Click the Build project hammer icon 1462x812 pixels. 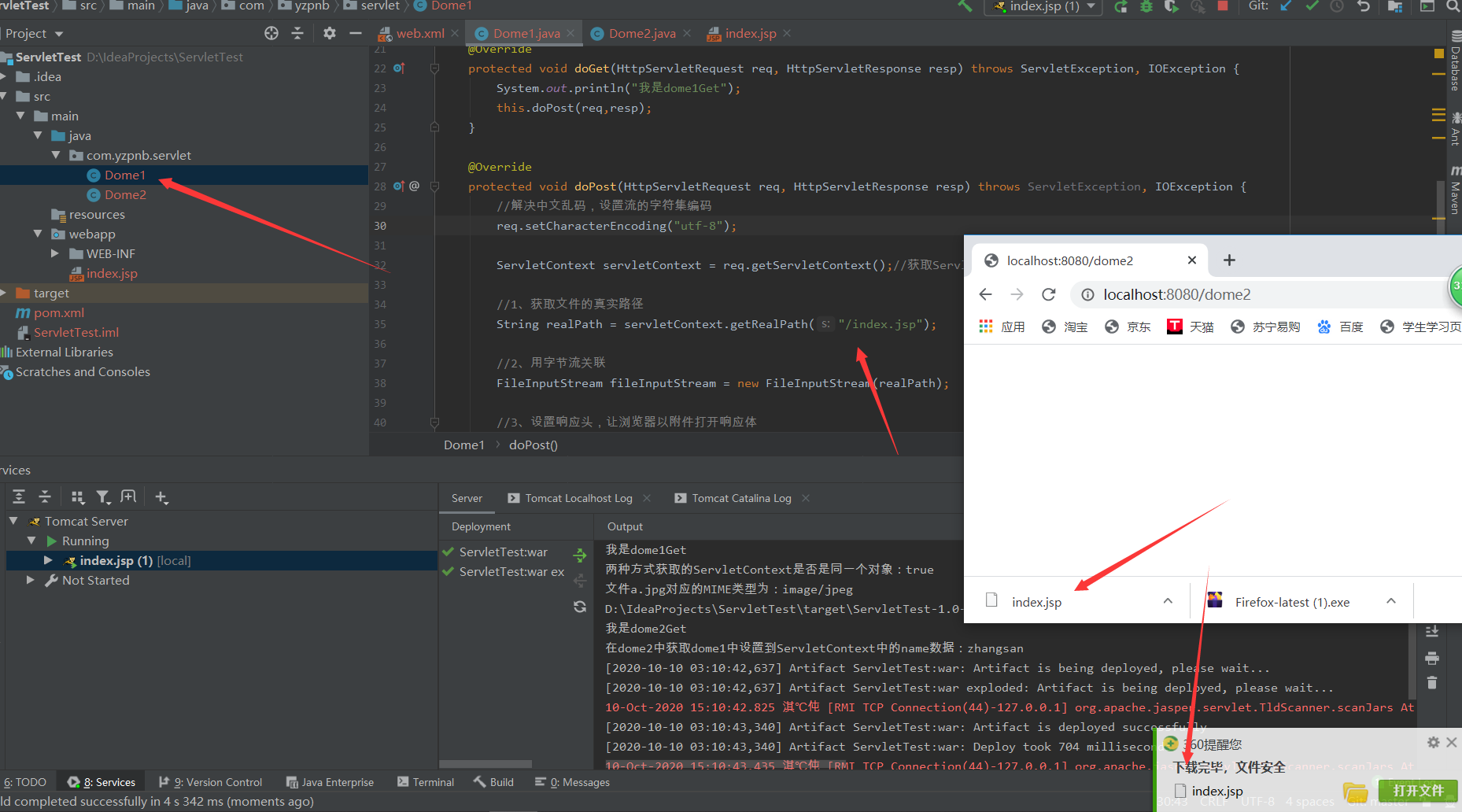(x=965, y=6)
